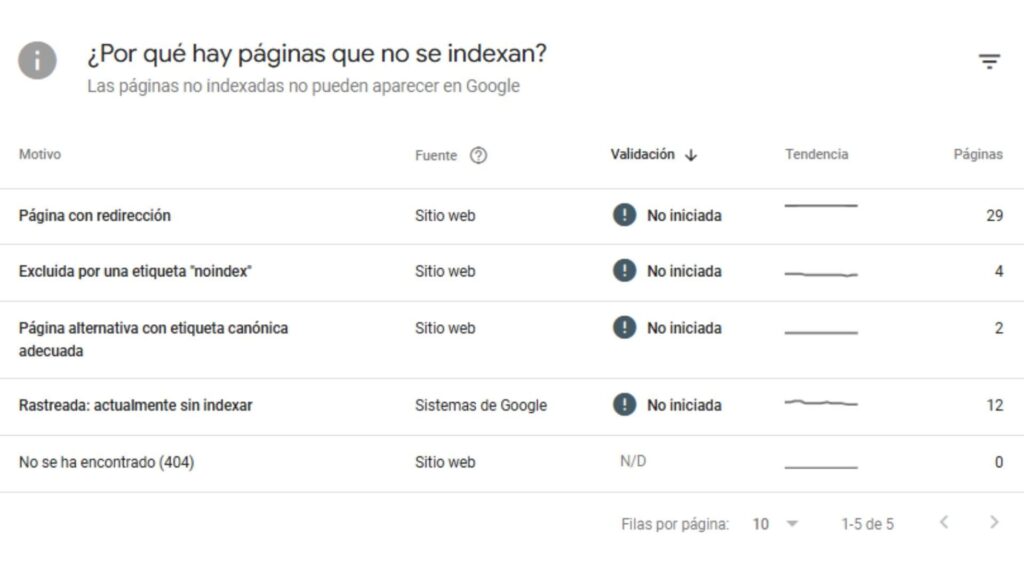Click warning icon on Rastreada sin indexar row
This screenshot has height=576, width=1024.
(x=625, y=405)
